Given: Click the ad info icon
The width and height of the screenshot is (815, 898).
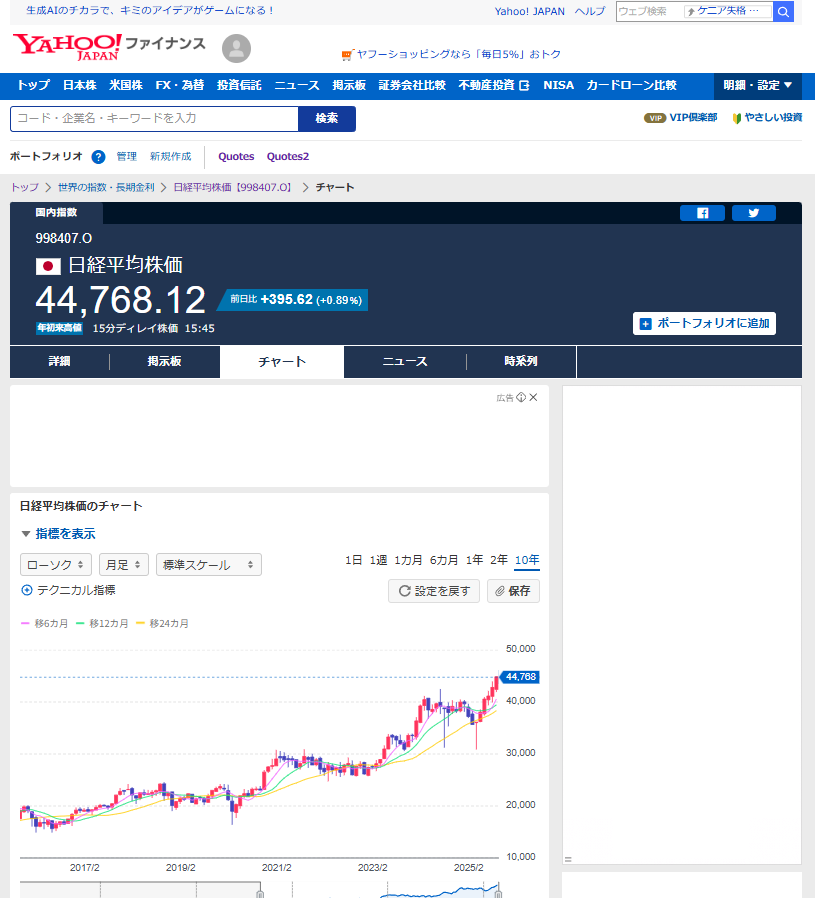Looking at the screenshot, I should [x=521, y=397].
